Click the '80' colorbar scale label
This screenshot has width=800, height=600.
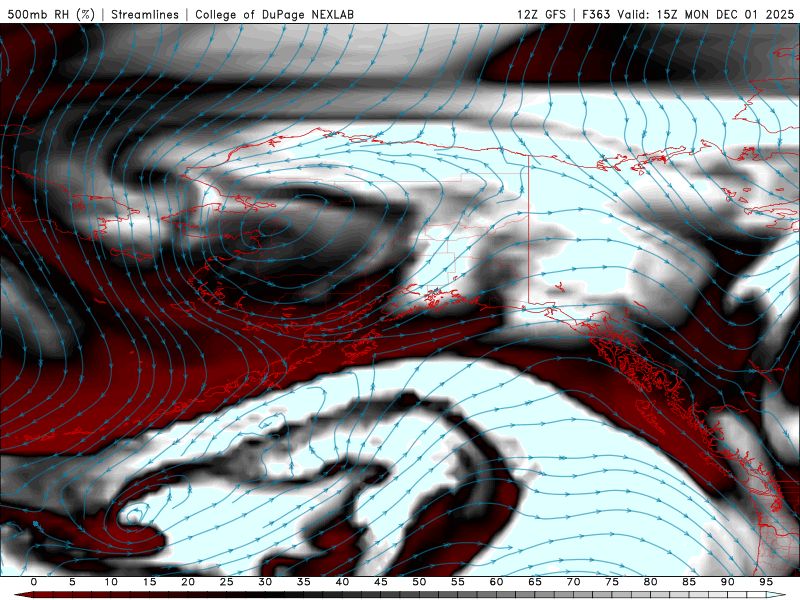click(650, 582)
